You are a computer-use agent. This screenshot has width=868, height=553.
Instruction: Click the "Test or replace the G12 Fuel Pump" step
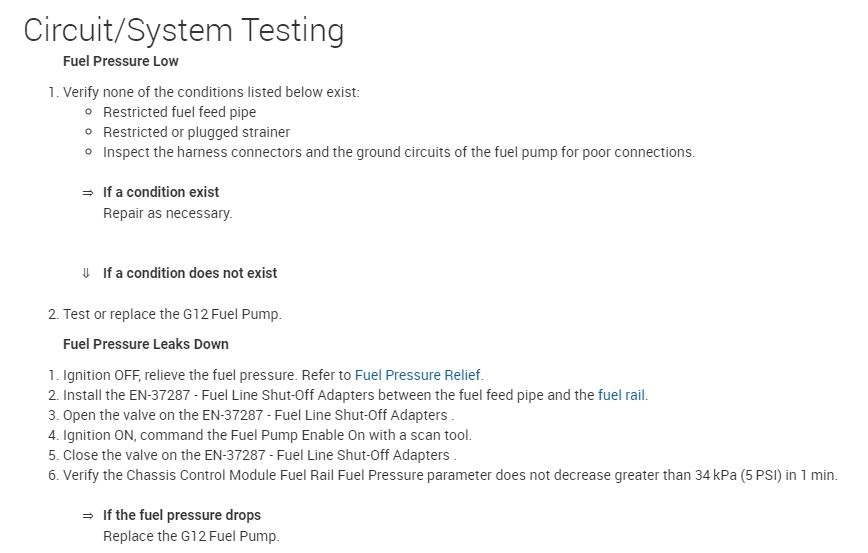click(x=172, y=314)
